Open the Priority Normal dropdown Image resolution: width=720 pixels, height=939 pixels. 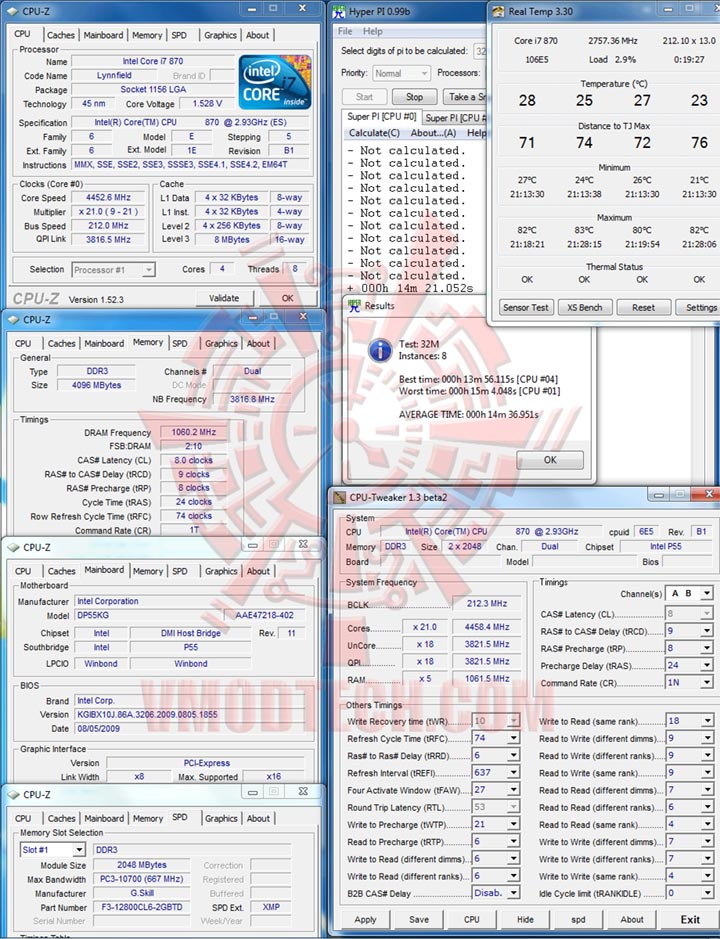click(401, 74)
